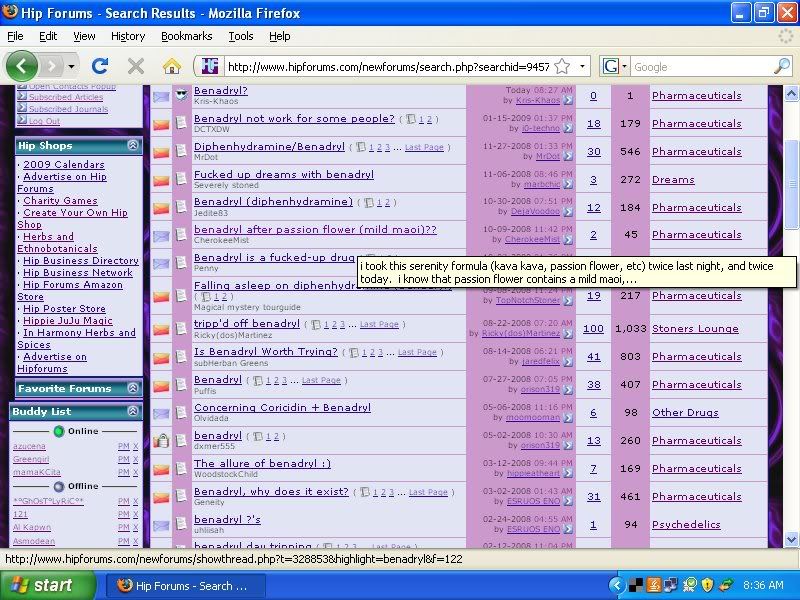This screenshot has height=600, width=800.
Task: Click the security shield tray icon
Action: pos(708,585)
